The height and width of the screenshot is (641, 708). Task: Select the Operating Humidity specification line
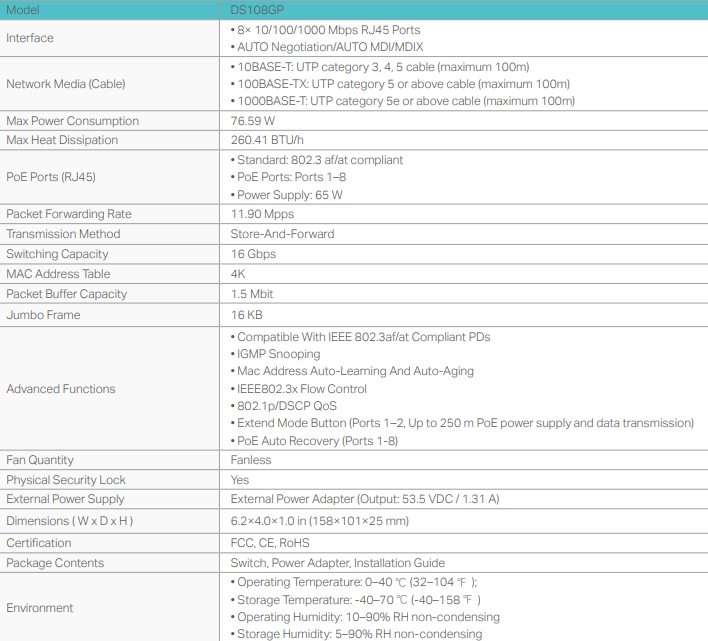click(365, 617)
